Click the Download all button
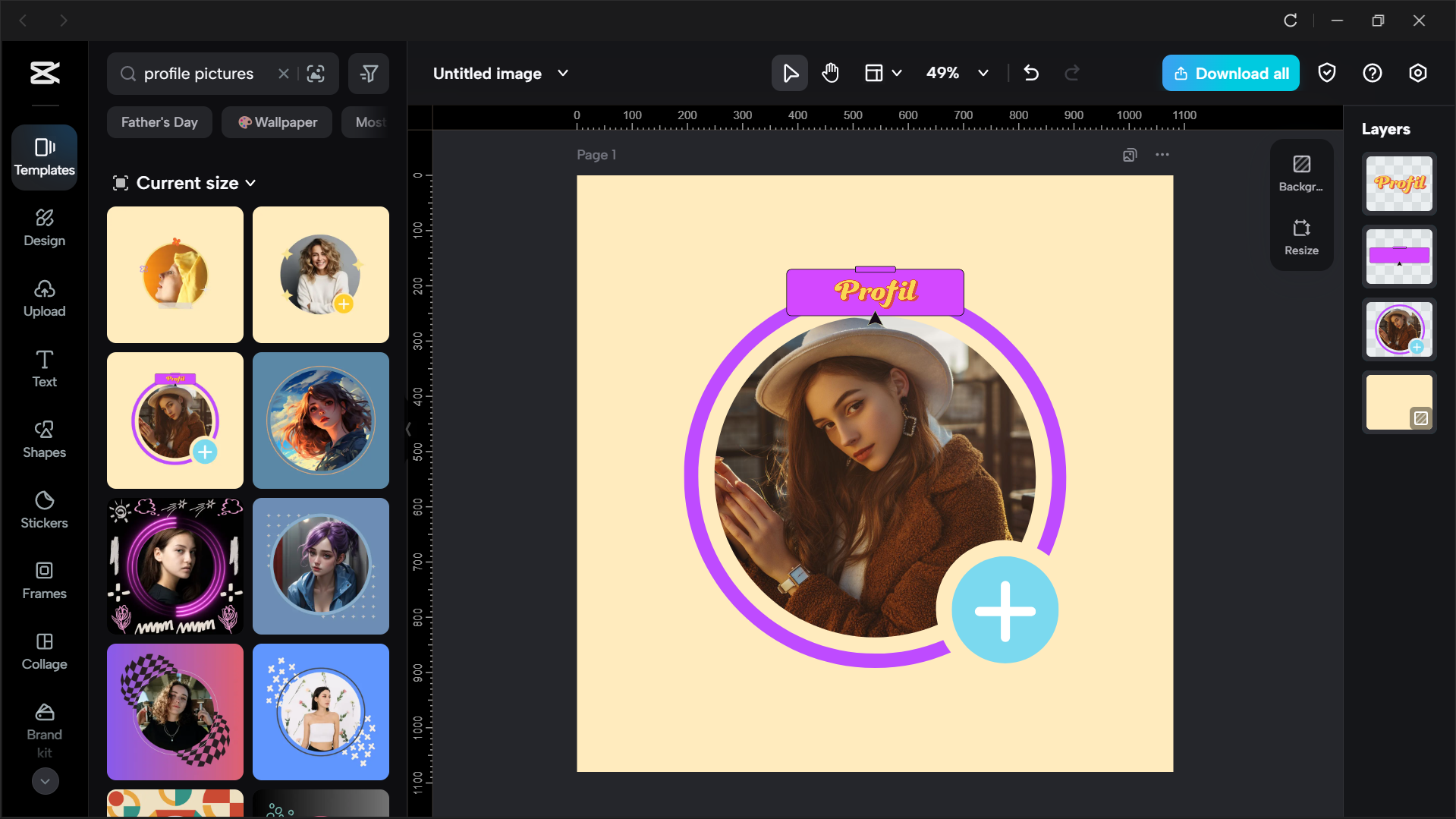This screenshot has width=1456, height=819. (1231, 73)
